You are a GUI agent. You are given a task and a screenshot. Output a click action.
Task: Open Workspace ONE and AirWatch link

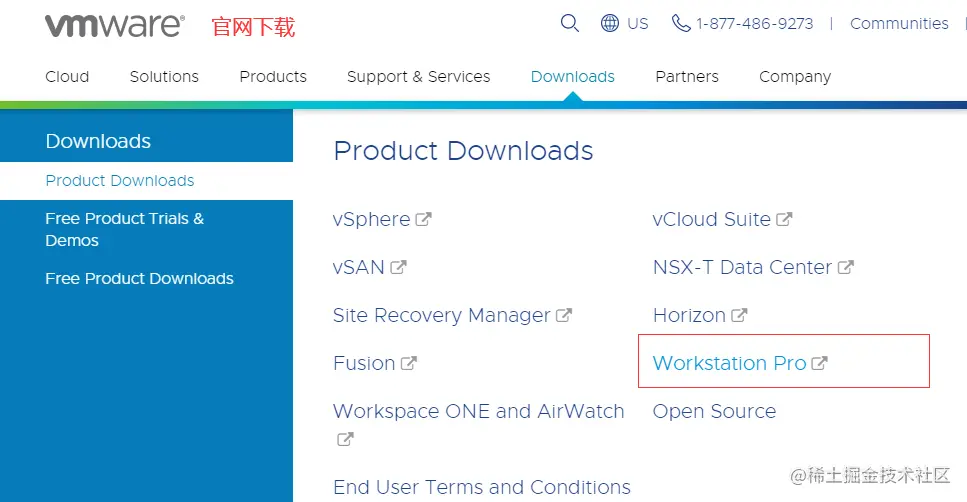coord(479,411)
